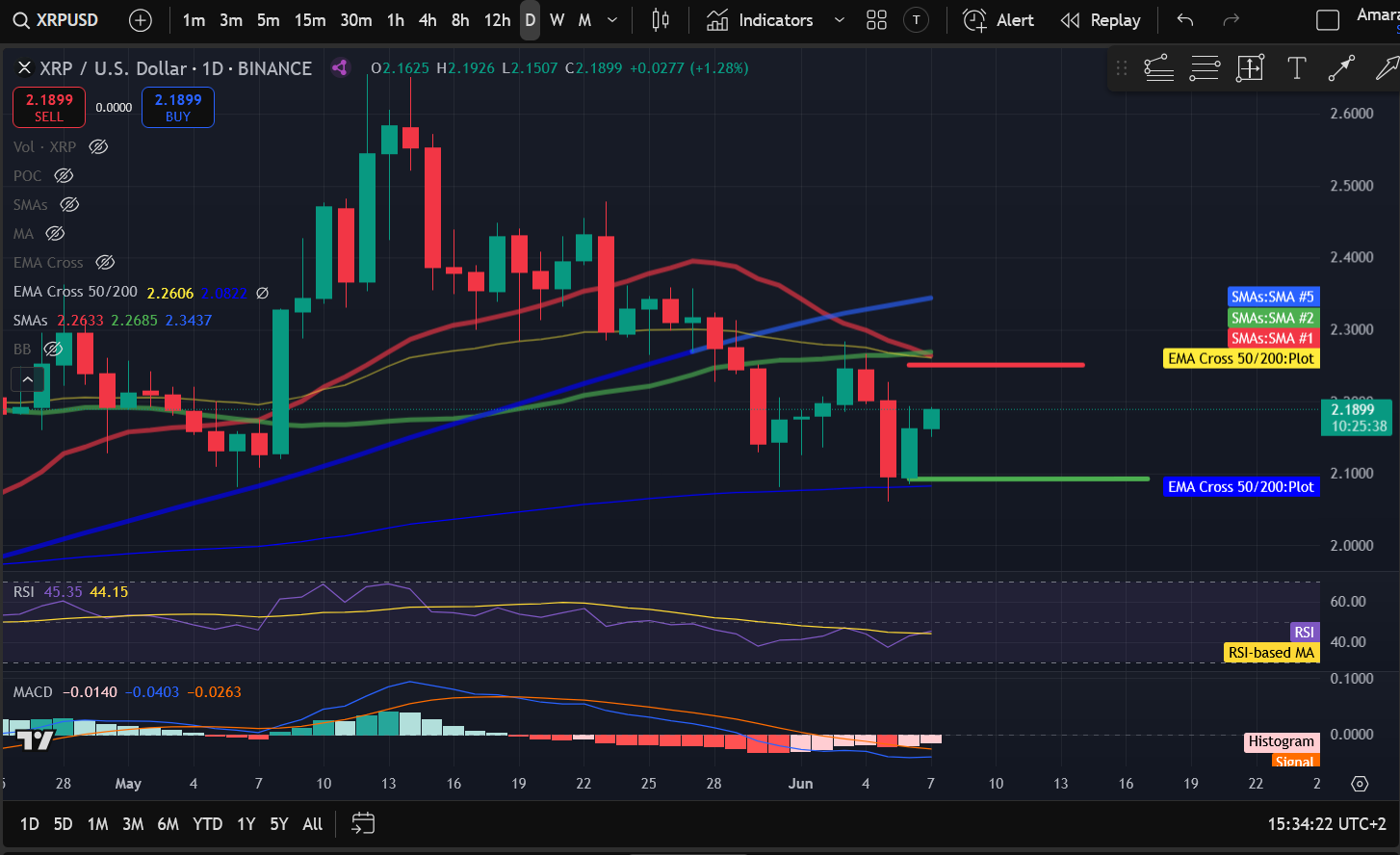The width and height of the screenshot is (1400, 855).
Task: Click the current price 2.1899 countdown label
Action: point(1357,418)
